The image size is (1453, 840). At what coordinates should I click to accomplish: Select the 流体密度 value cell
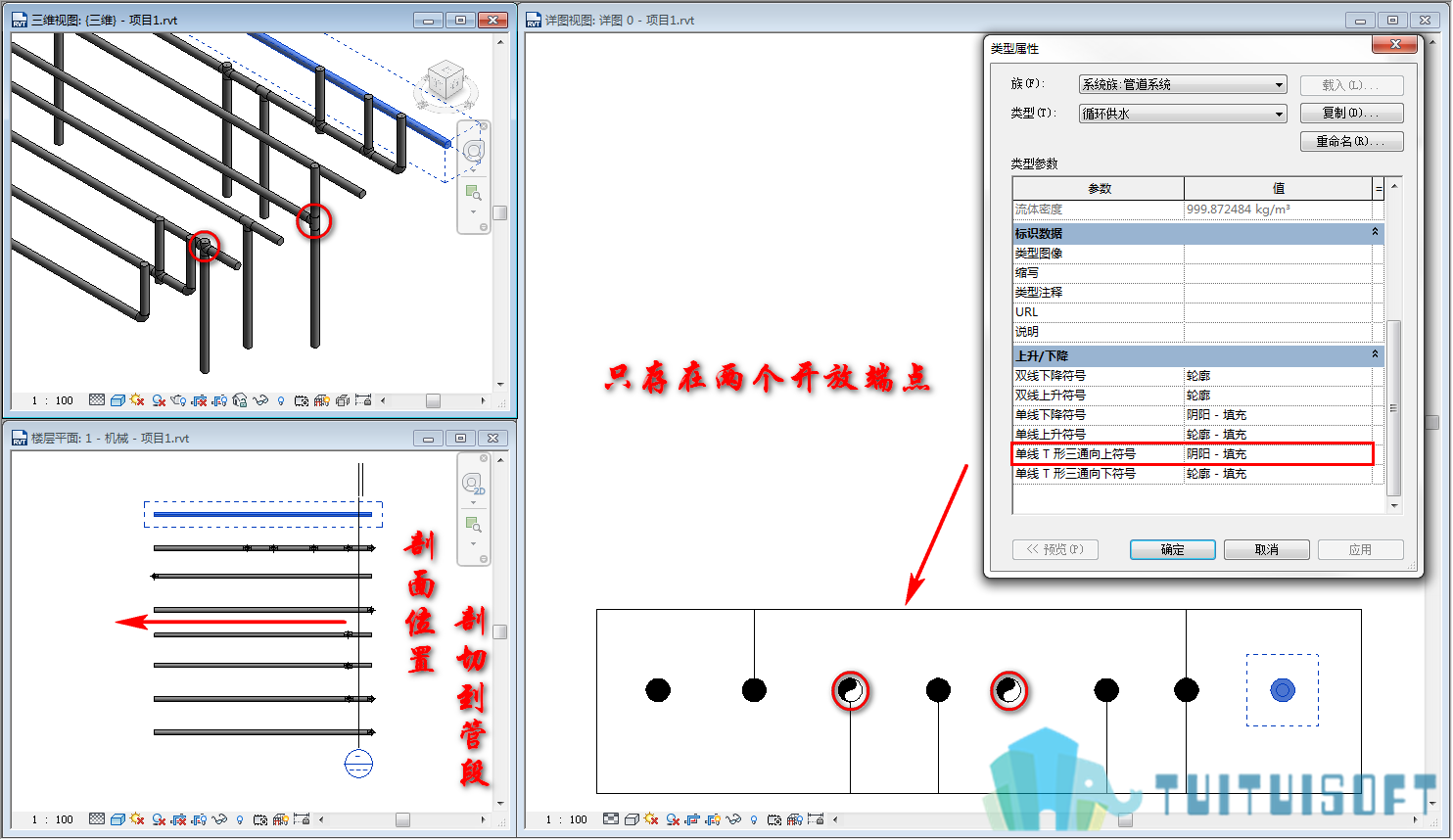[1278, 210]
